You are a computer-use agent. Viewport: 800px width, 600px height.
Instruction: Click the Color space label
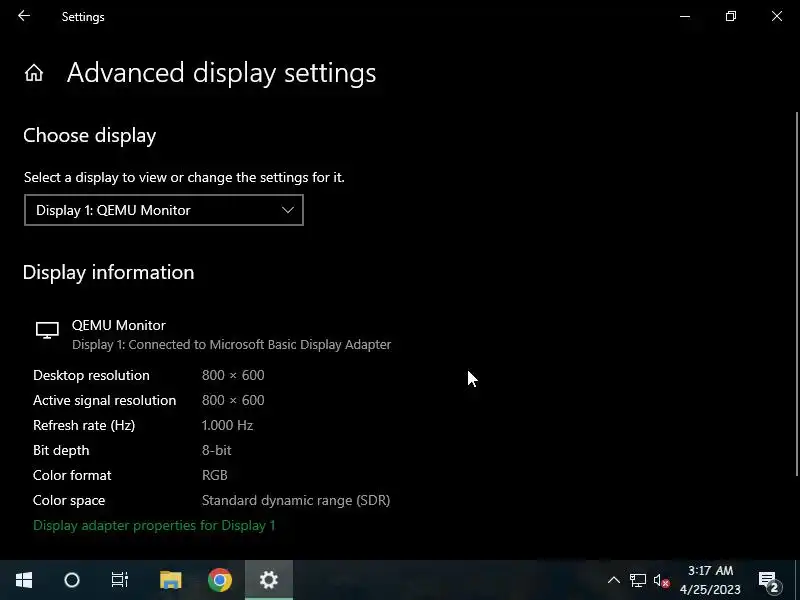69,501
